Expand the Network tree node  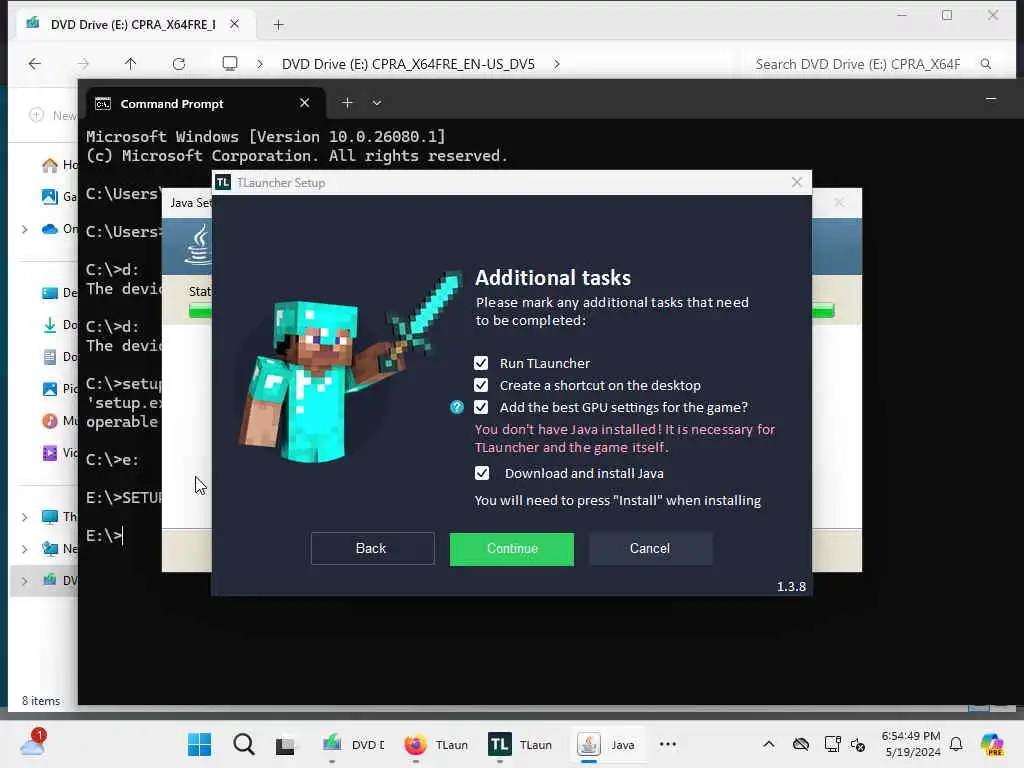25,549
